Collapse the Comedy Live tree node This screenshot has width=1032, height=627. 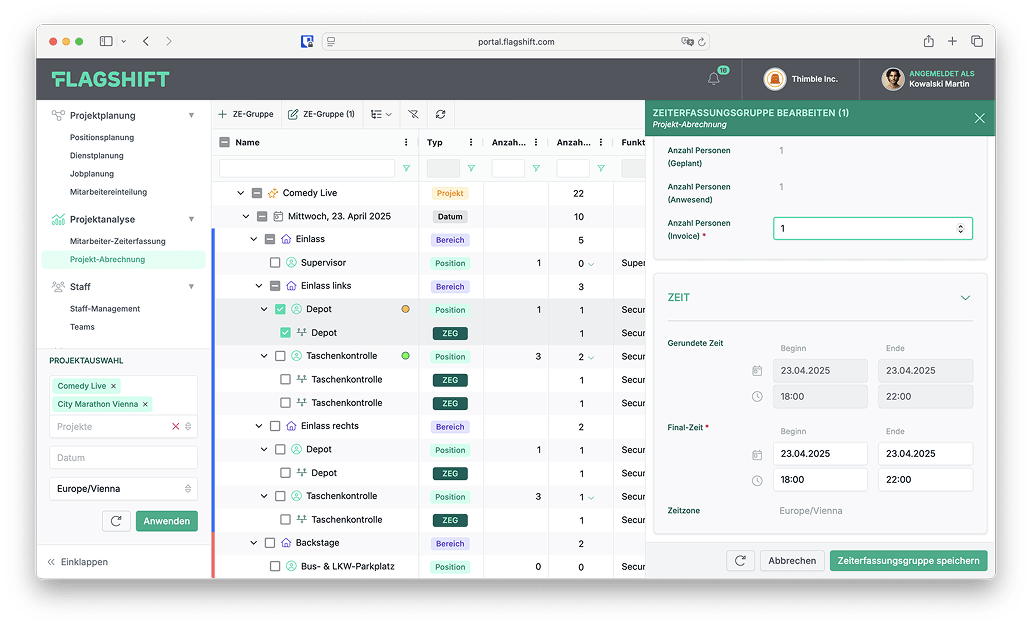(241, 193)
